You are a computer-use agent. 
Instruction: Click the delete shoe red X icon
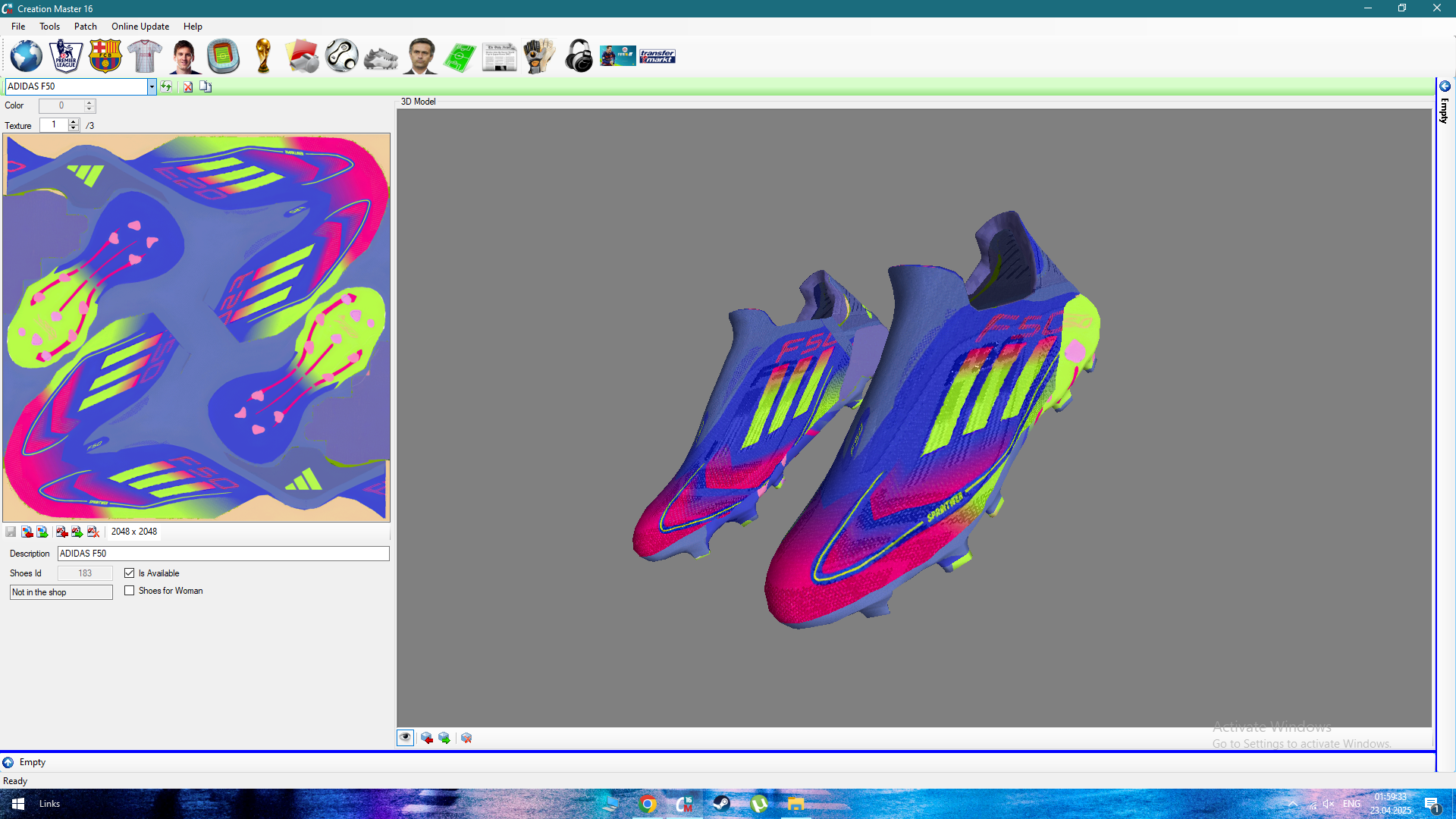[187, 86]
